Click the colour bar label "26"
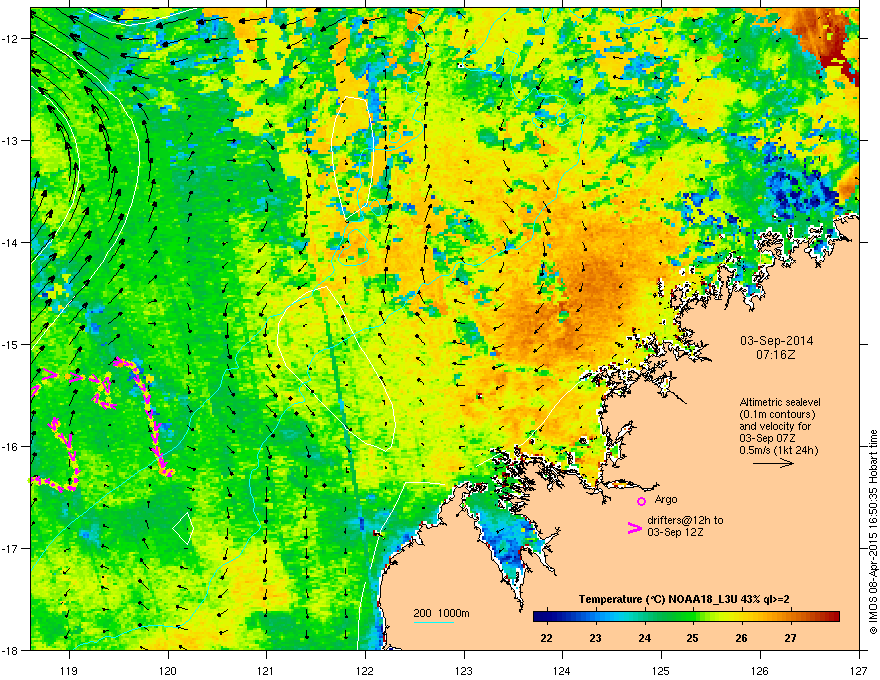Image resolution: width=880 pixels, height=680 pixels. tap(741, 638)
